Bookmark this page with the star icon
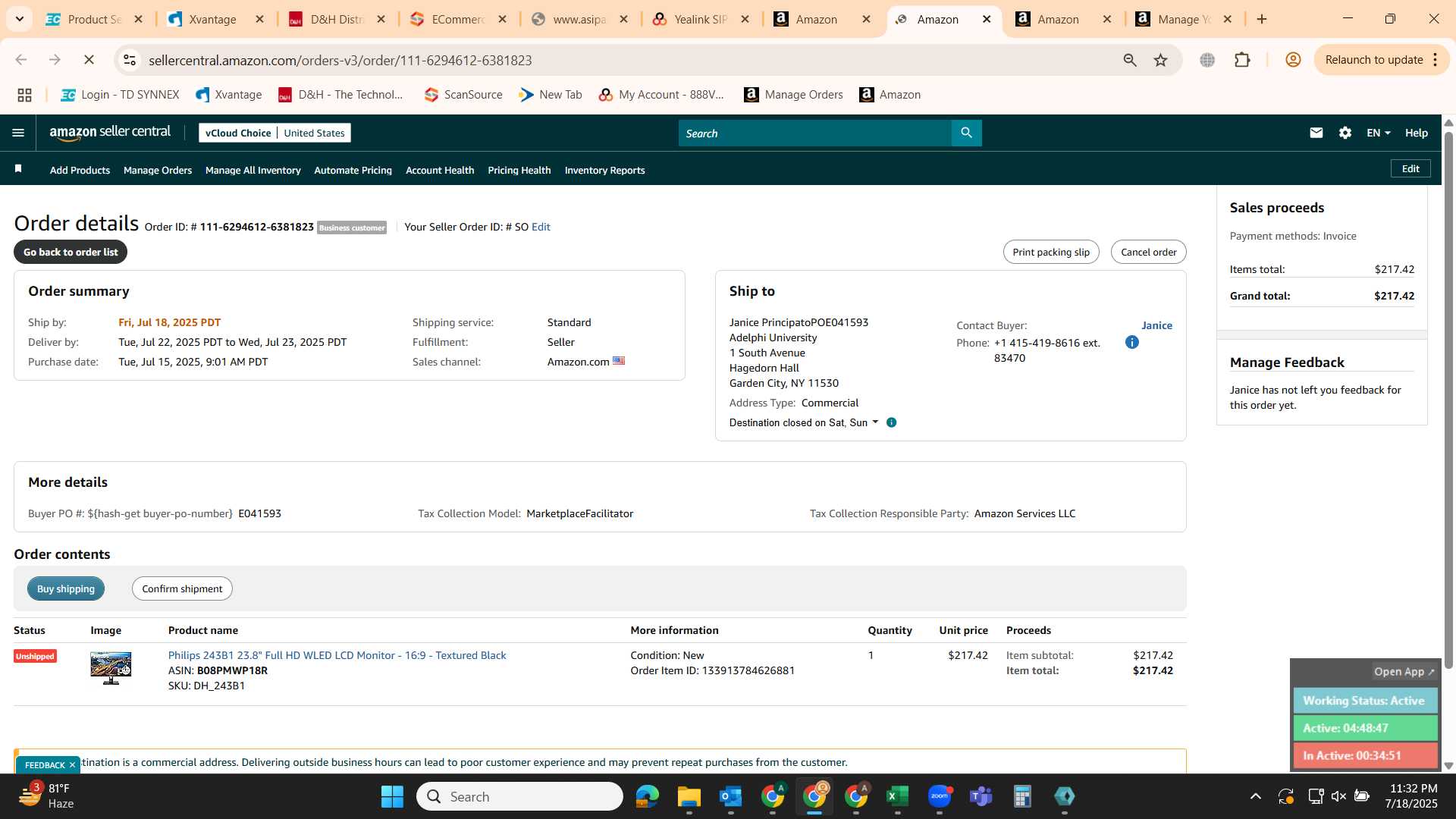Viewport: 1456px width, 819px height. pyautogui.click(x=1160, y=60)
